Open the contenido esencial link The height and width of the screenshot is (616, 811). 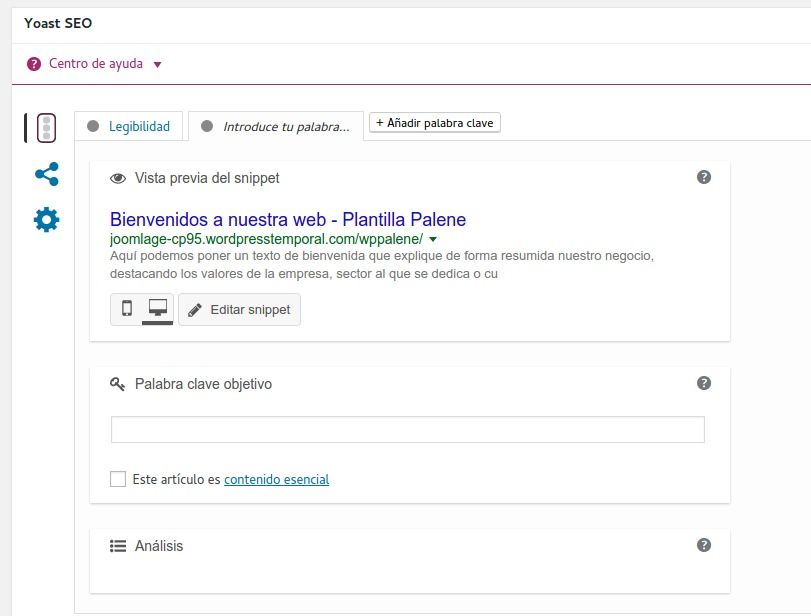(x=276, y=479)
